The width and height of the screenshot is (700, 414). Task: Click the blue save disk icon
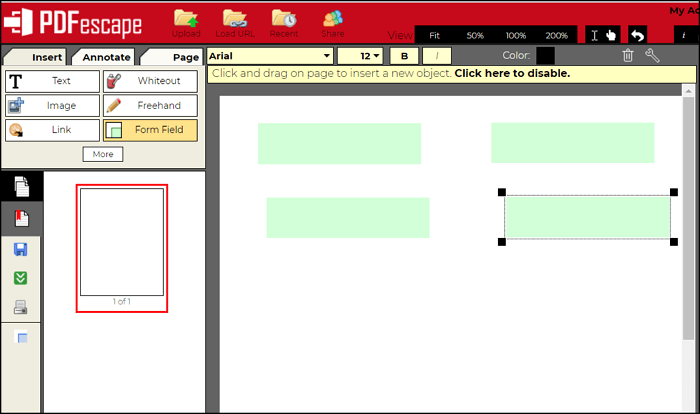pos(22,249)
